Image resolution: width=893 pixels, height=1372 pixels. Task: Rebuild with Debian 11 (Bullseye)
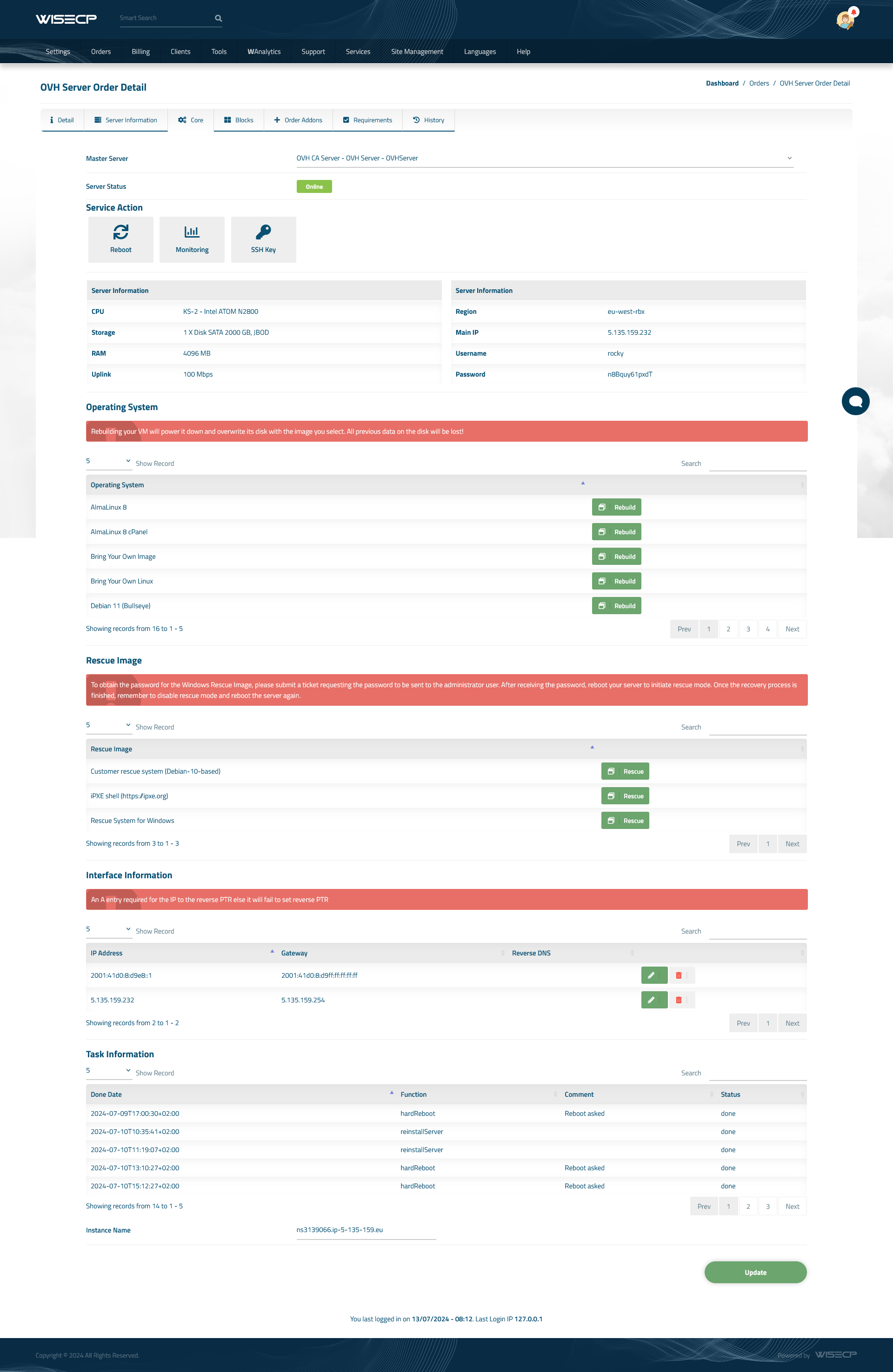coord(617,606)
